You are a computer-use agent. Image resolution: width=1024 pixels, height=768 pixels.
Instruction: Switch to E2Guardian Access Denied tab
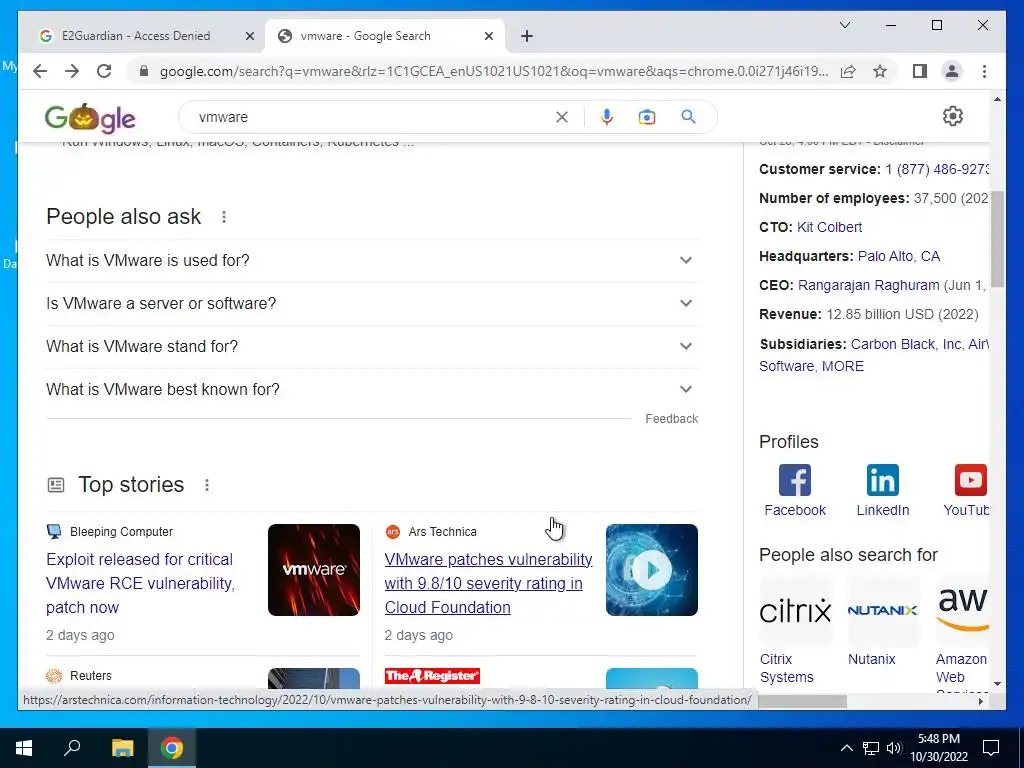[136, 36]
